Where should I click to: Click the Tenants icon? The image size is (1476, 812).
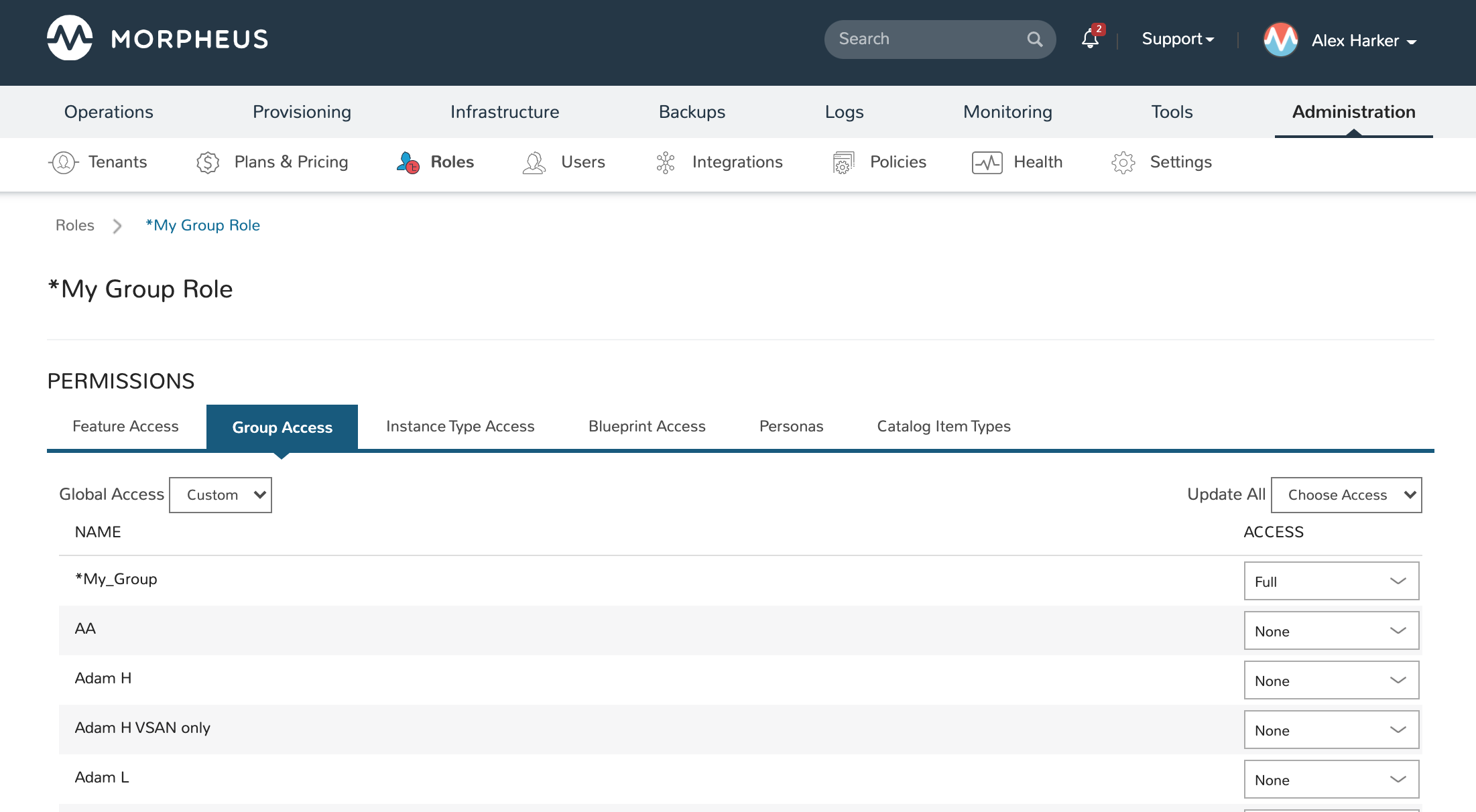64,162
